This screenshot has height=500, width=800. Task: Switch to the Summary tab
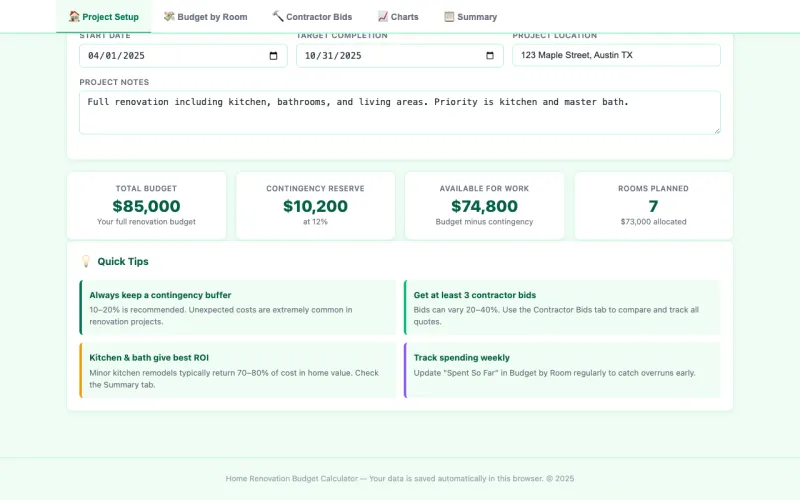click(470, 17)
